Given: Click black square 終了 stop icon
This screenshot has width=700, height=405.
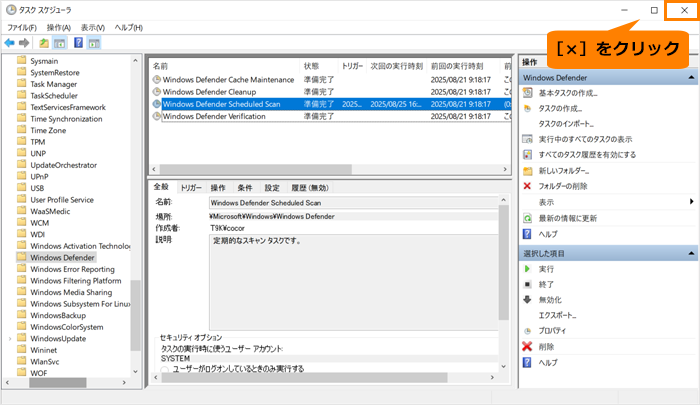Looking at the screenshot, I should click(x=527, y=284).
